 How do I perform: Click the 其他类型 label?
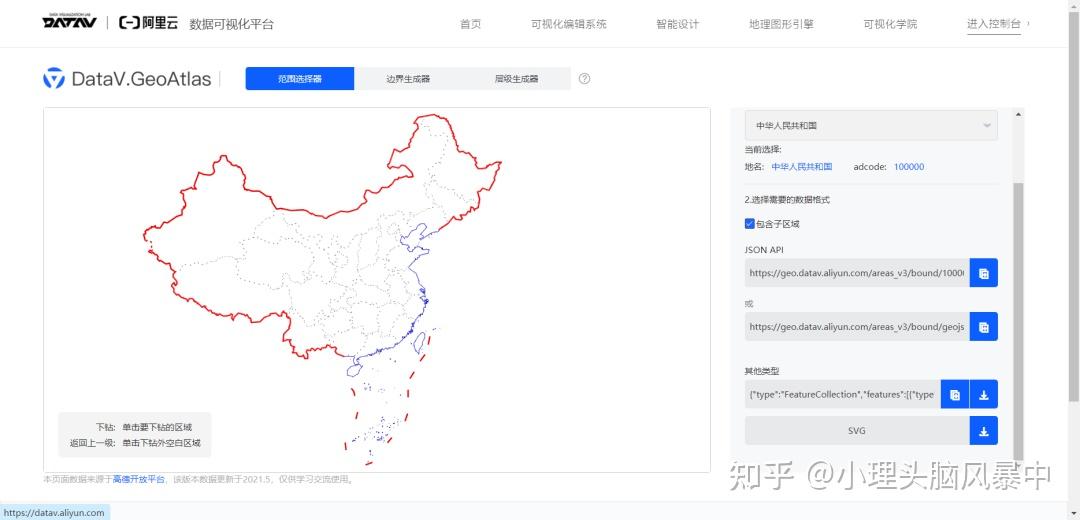[x=762, y=371]
